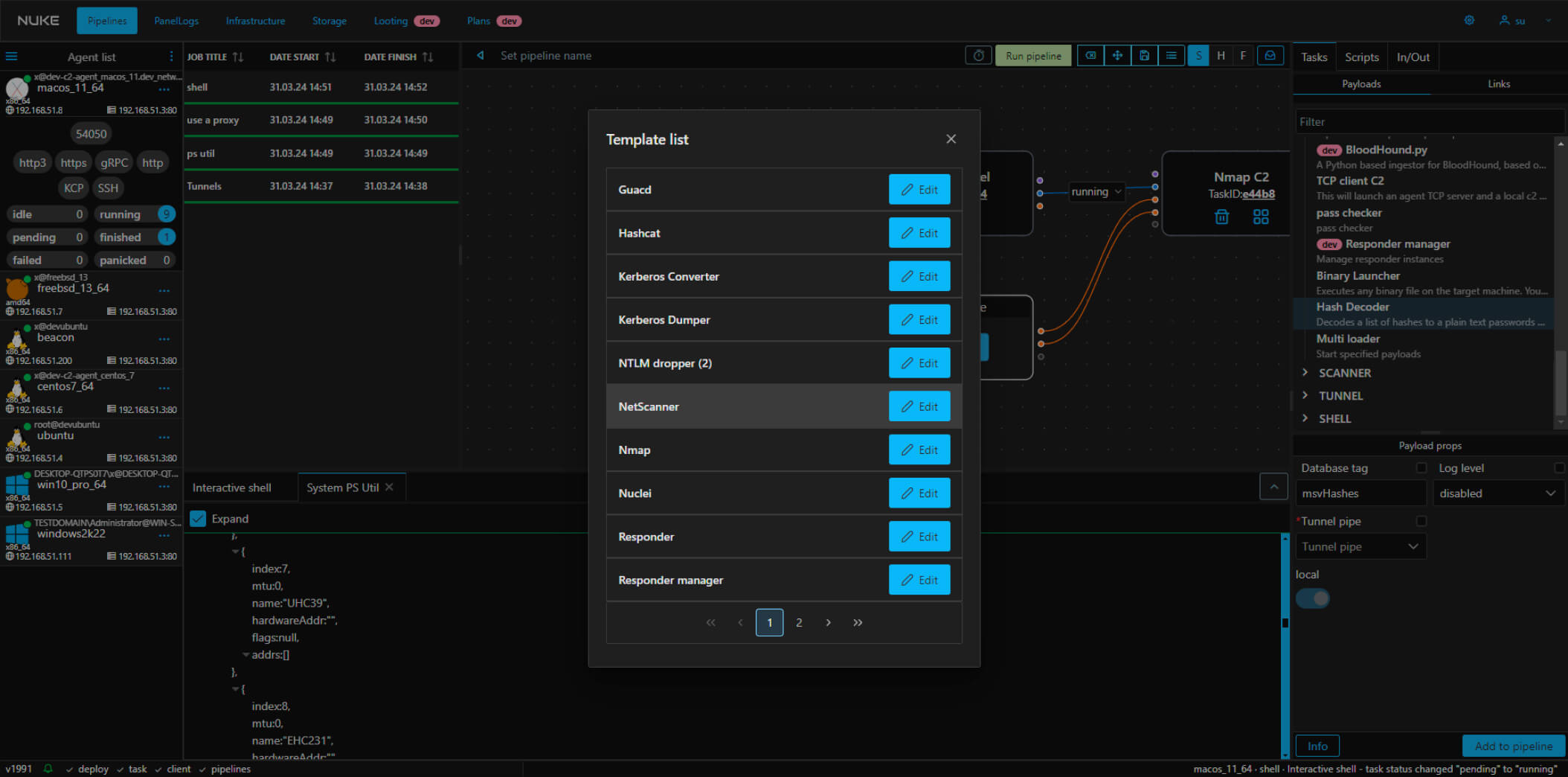Close the Template list dialog
The width and height of the screenshot is (1568, 777).
pos(951,139)
